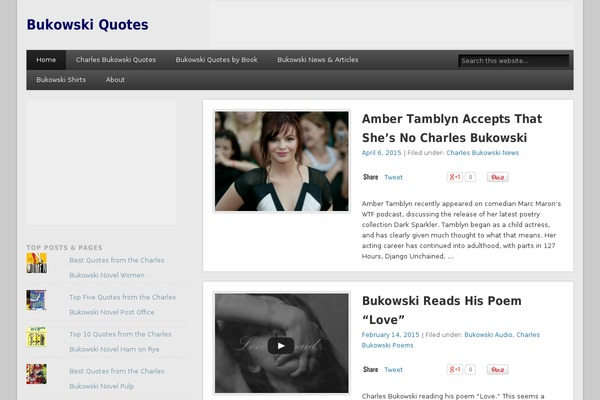The image size is (600, 400).
Task: Tweet the Love poem post
Action: [393, 370]
